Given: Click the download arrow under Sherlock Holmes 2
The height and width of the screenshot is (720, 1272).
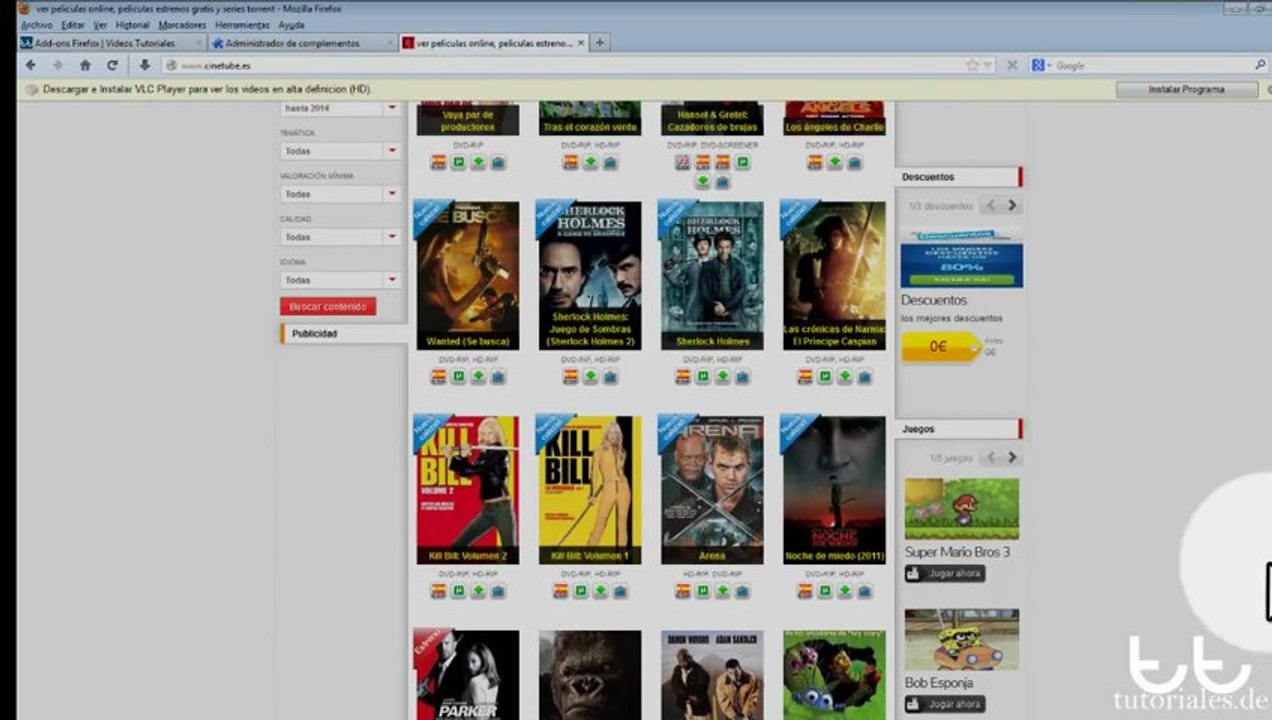Looking at the screenshot, I should click(x=590, y=376).
